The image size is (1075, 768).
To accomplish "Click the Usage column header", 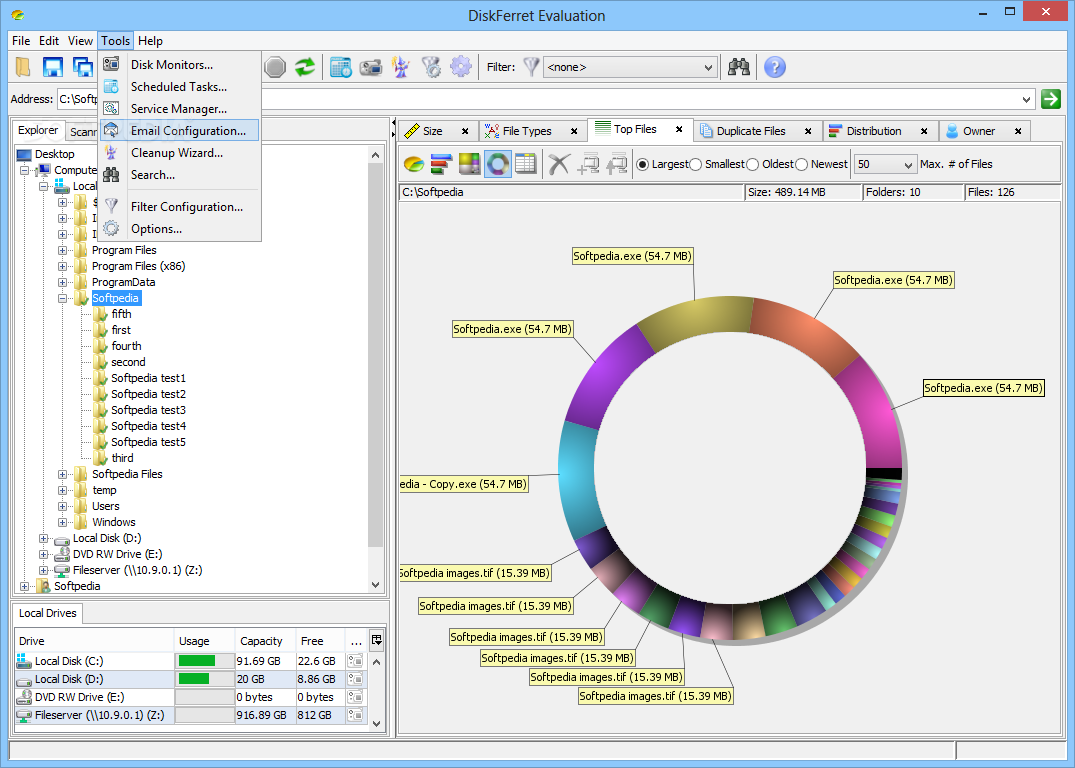I will tap(204, 640).
